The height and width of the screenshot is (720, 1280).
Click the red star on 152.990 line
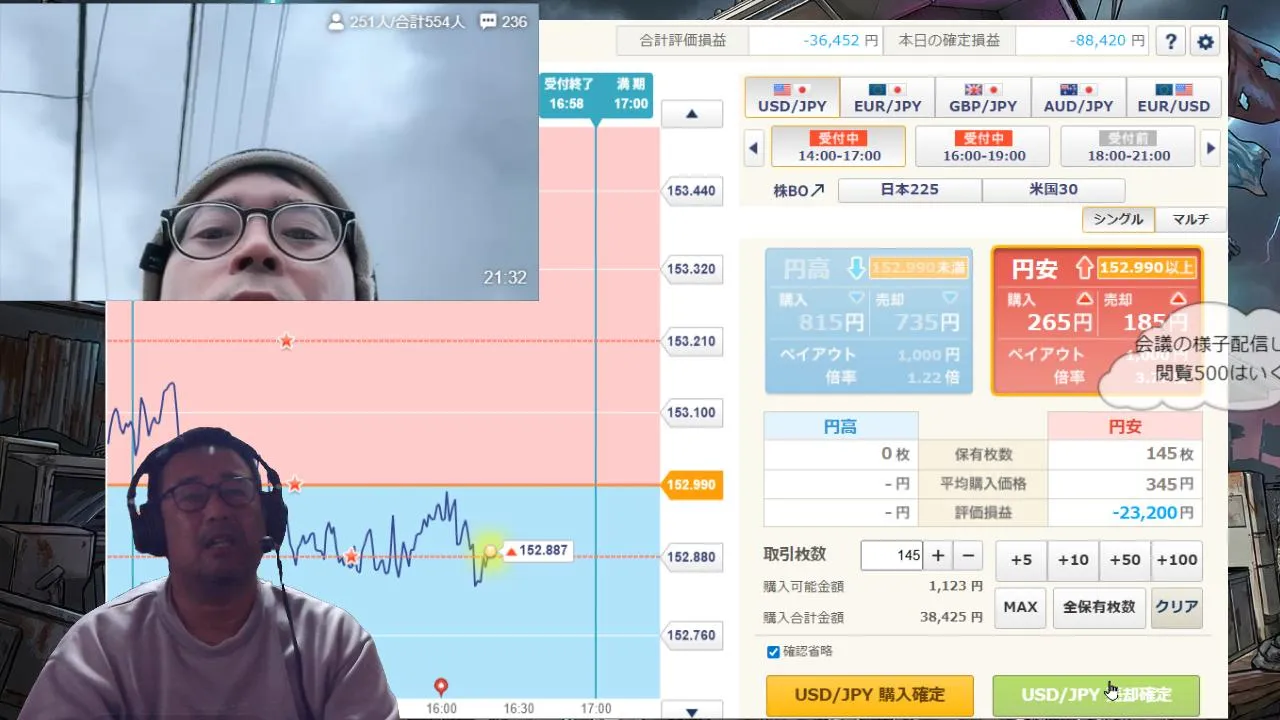(x=295, y=485)
